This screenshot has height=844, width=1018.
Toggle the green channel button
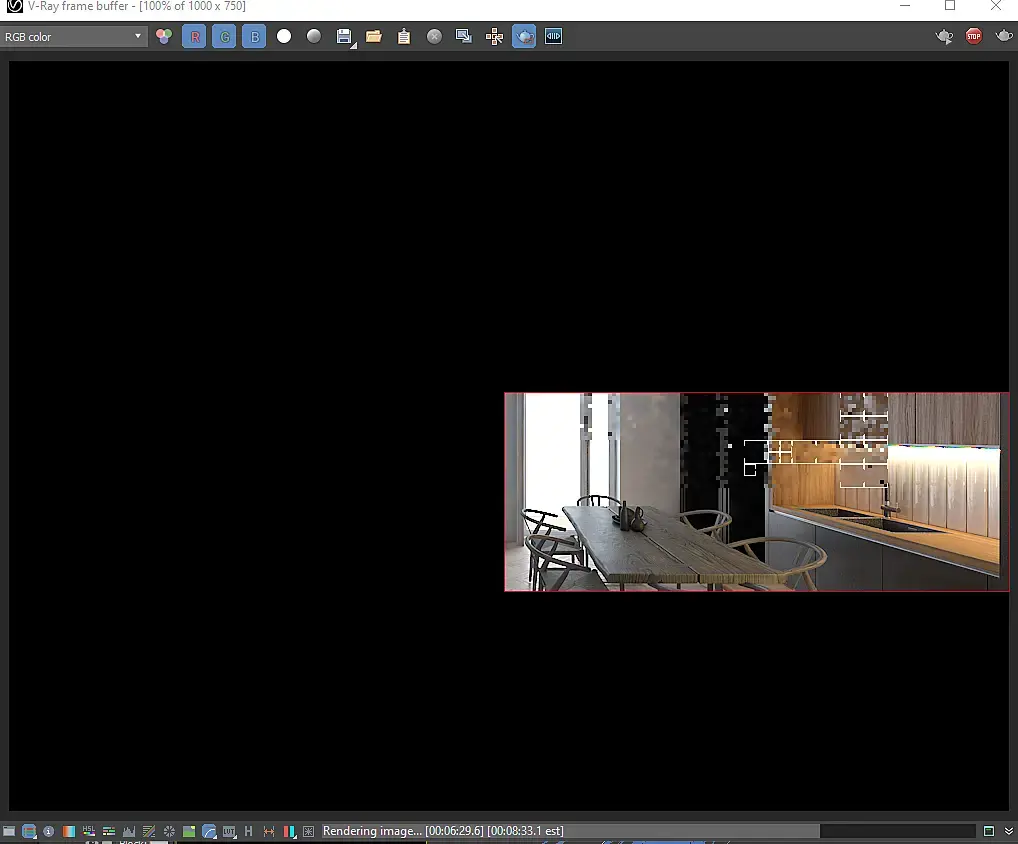tap(224, 36)
